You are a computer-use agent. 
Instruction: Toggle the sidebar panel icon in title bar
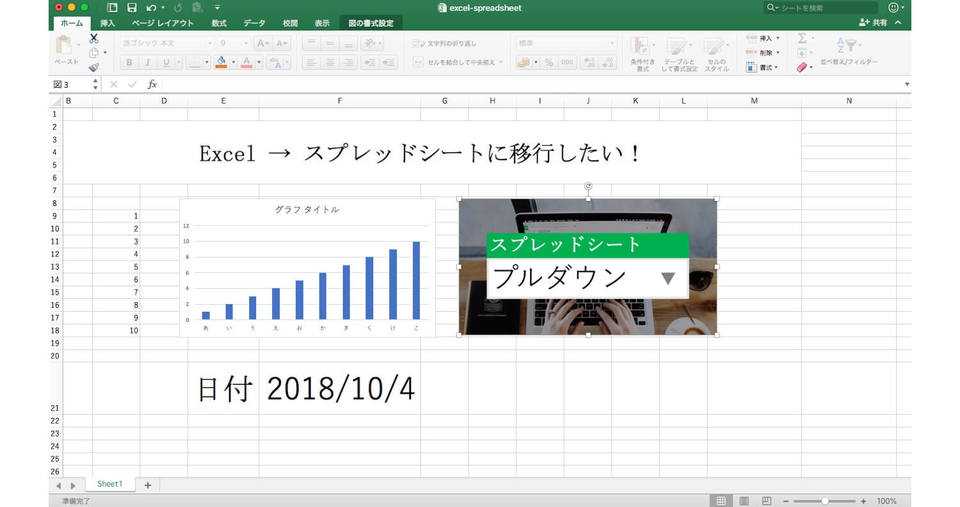coord(112,7)
